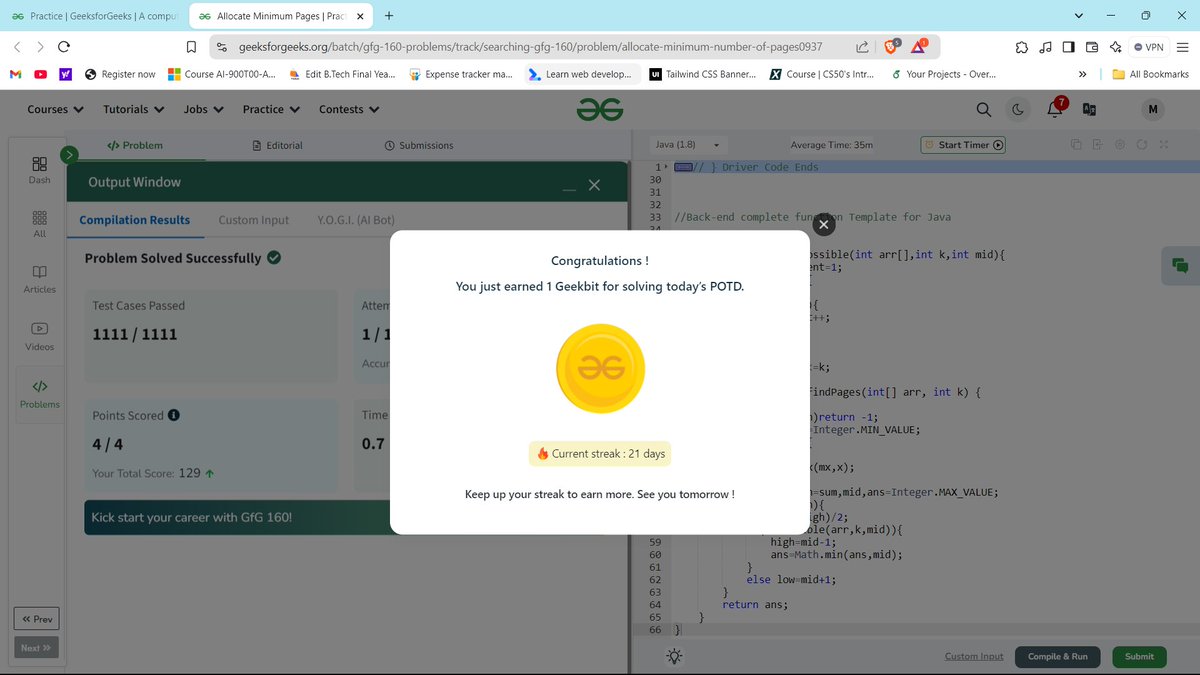1200x675 pixels.
Task: Click the Current streak 21 days badge
Action: [600, 453]
